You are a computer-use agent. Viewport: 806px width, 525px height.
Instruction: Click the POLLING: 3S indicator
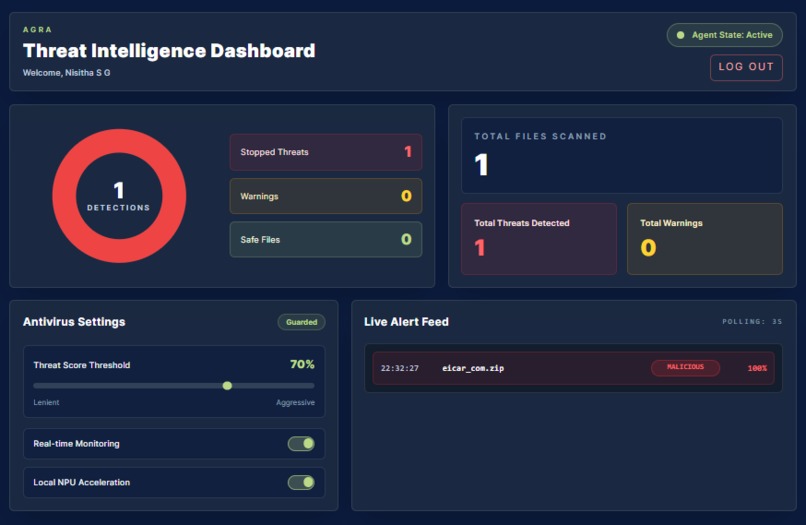click(x=752, y=321)
